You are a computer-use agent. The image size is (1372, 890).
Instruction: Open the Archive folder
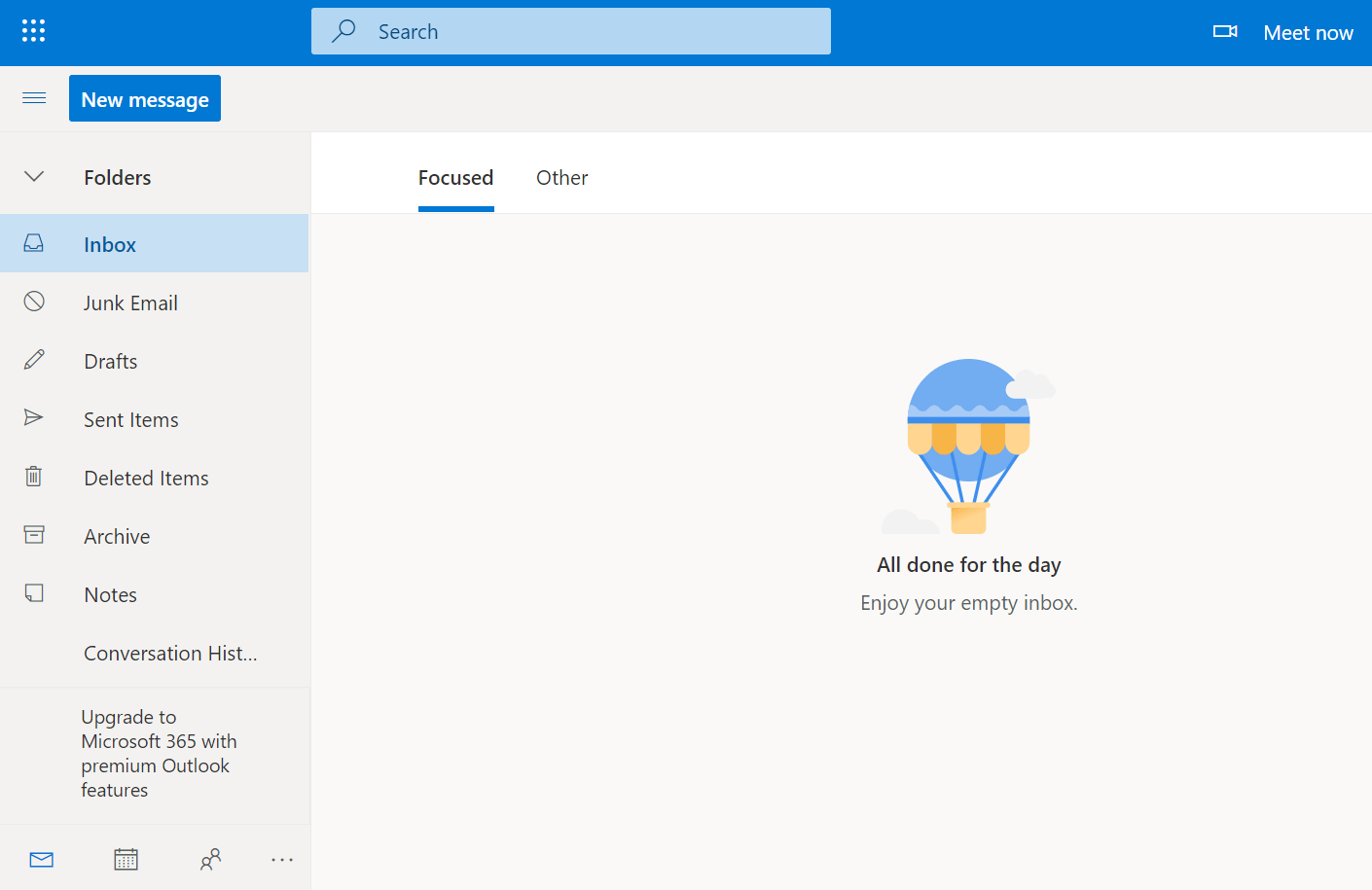coord(116,535)
